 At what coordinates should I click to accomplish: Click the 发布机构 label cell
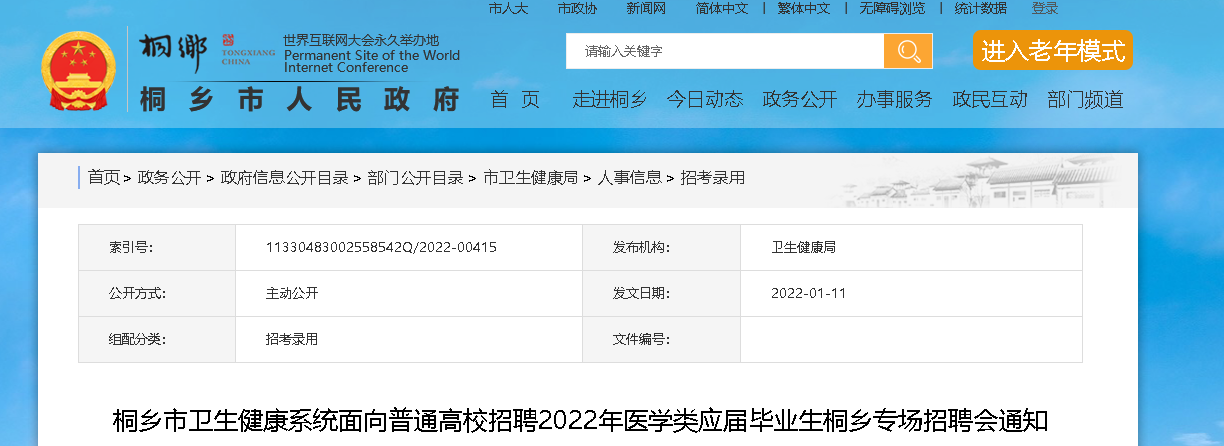[x=661, y=247]
